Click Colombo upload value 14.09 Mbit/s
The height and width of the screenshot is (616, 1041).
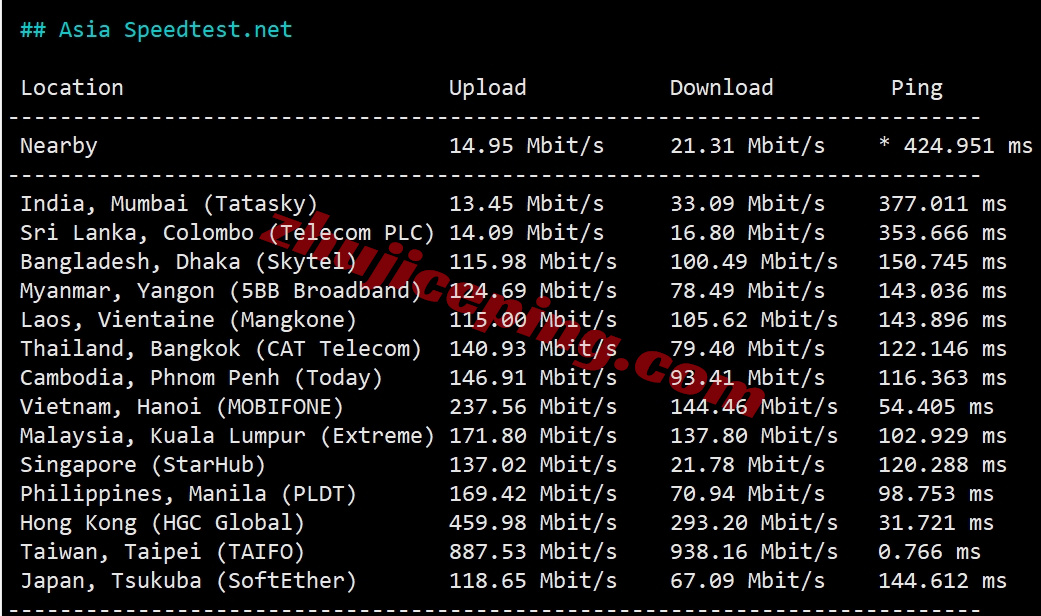click(526, 233)
